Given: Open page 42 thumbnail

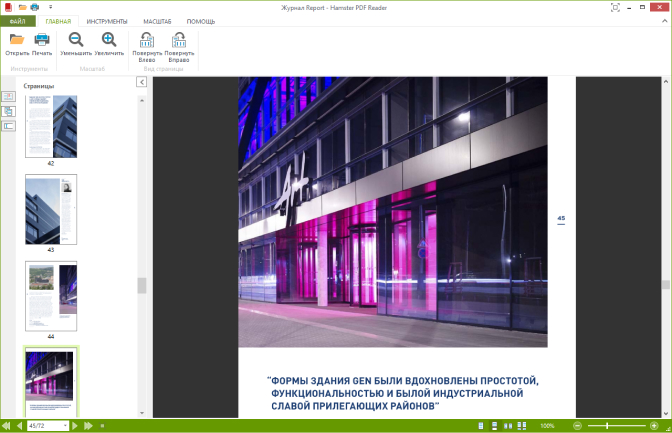Looking at the screenshot, I should (x=51, y=126).
